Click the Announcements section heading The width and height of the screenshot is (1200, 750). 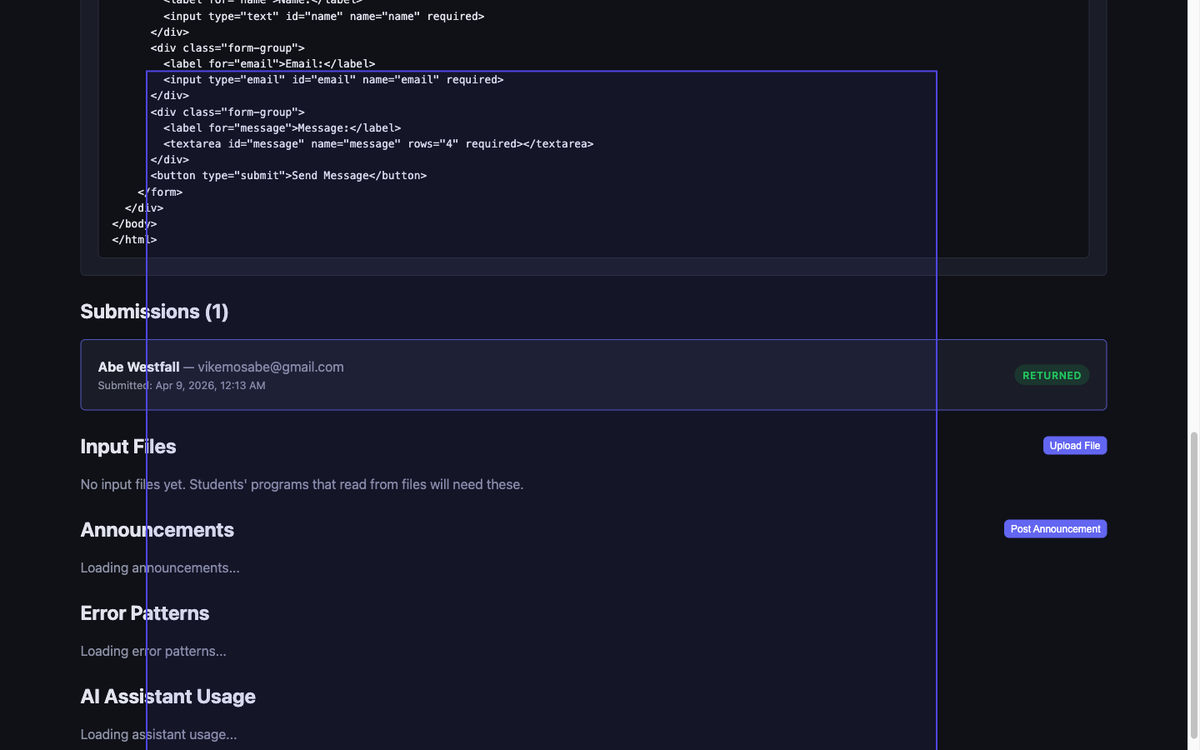(157, 530)
